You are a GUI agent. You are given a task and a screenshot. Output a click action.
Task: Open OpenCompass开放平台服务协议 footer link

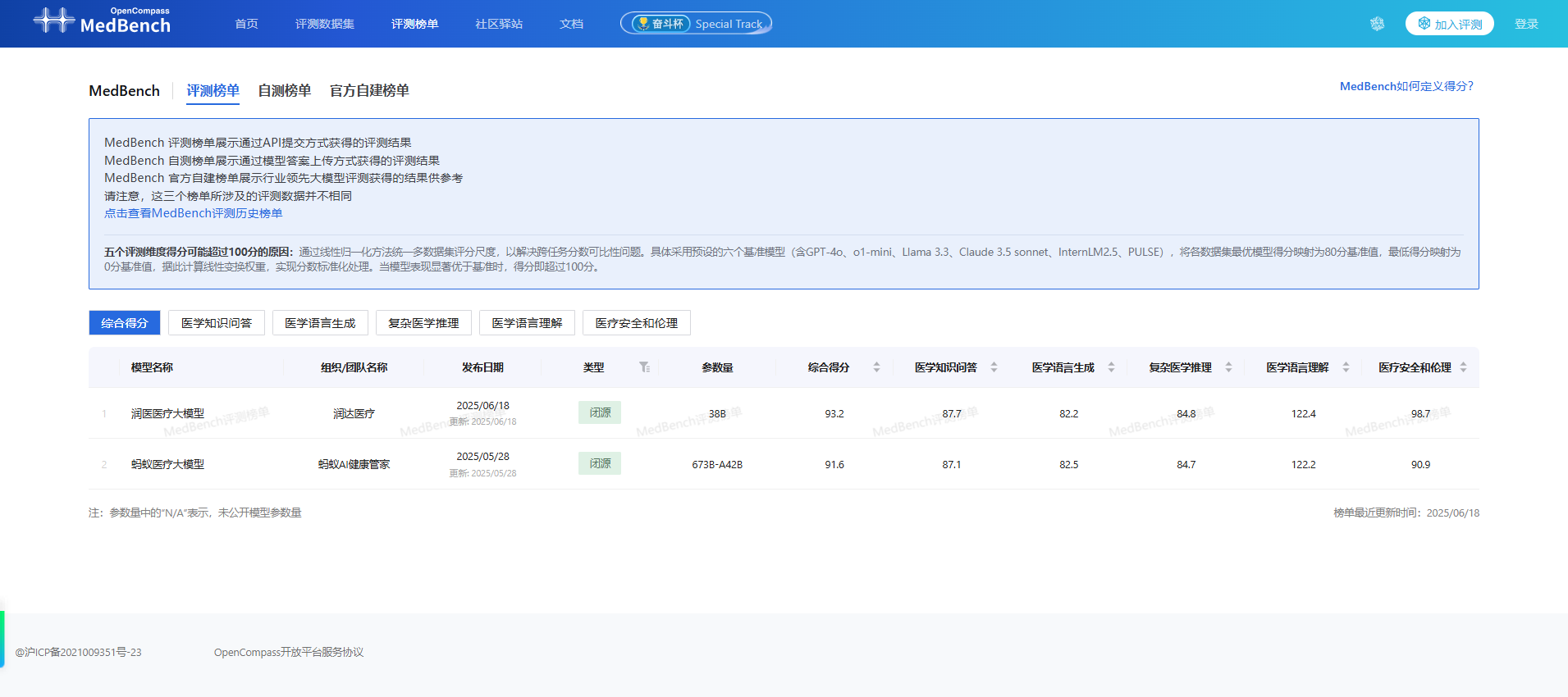pyautogui.click(x=289, y=652)
